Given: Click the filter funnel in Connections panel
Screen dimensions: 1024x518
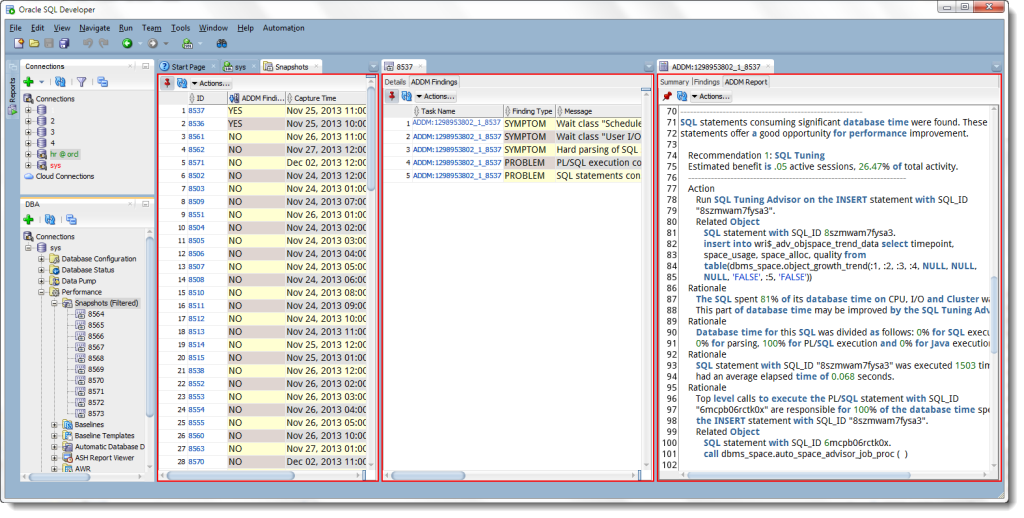Looking at the screenshot, I should pos(81,82).
